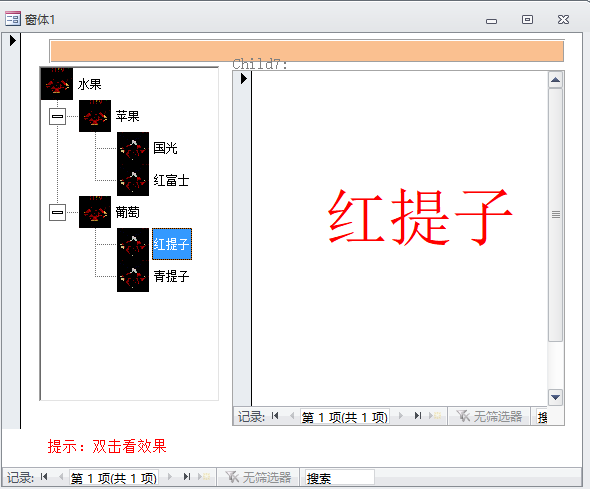Click the 苹果 node icon
The image size is (590, 489).
coord(95,116)
